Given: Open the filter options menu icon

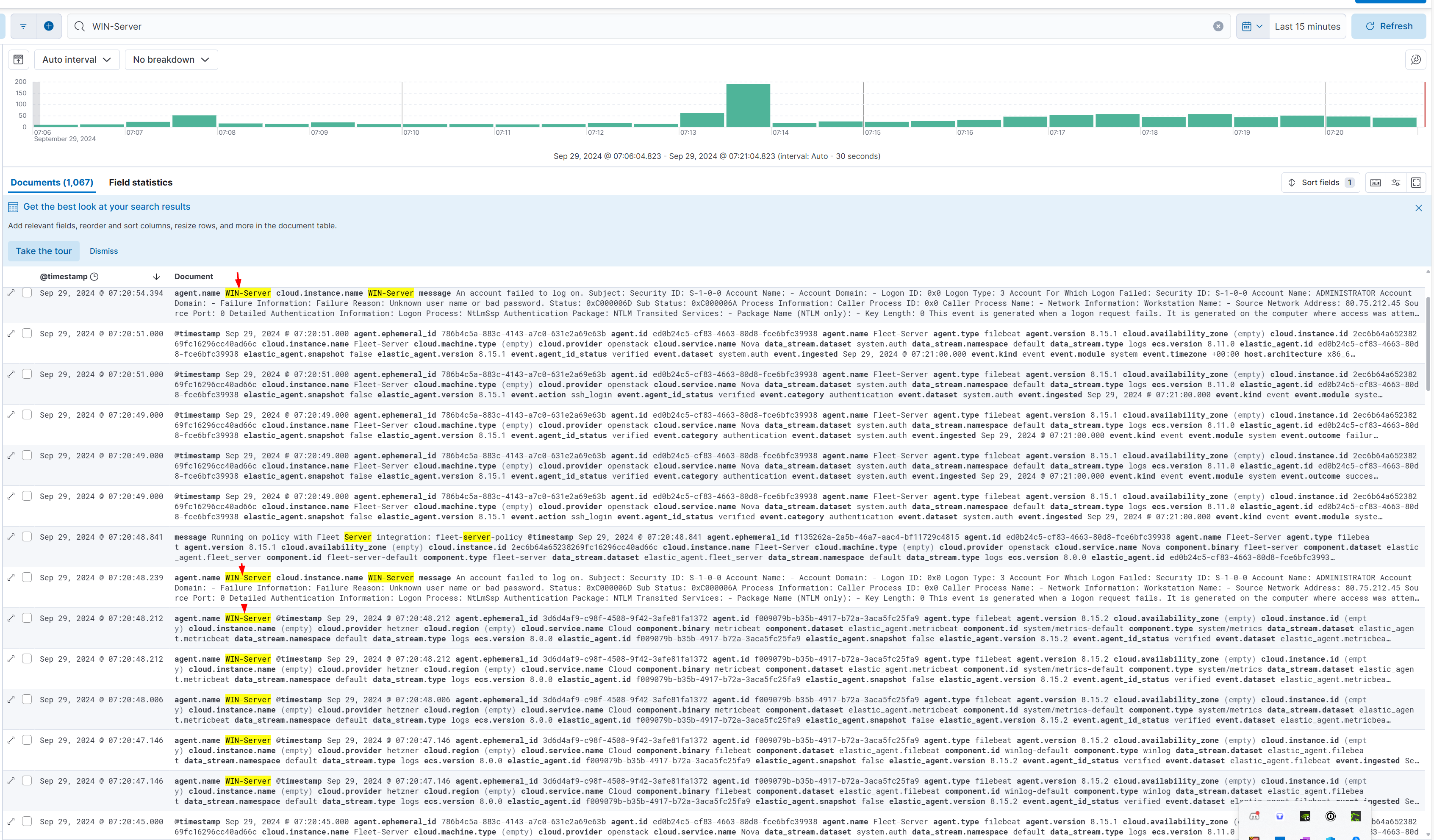Looking at the screenshot, I should [x=23, y=26].
